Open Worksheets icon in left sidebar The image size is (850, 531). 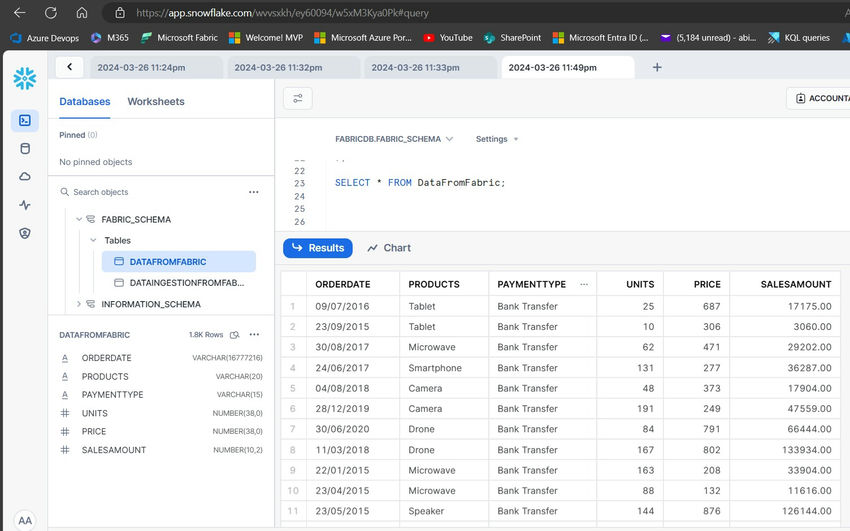[25, 120]
